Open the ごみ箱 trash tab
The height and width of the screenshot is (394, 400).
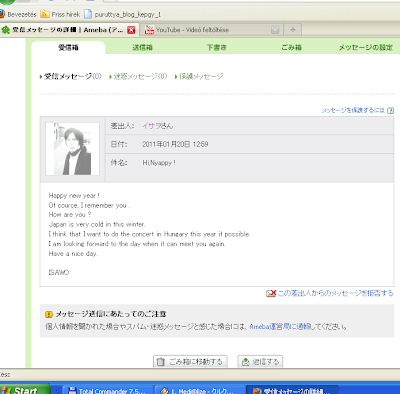click(291, 47)
